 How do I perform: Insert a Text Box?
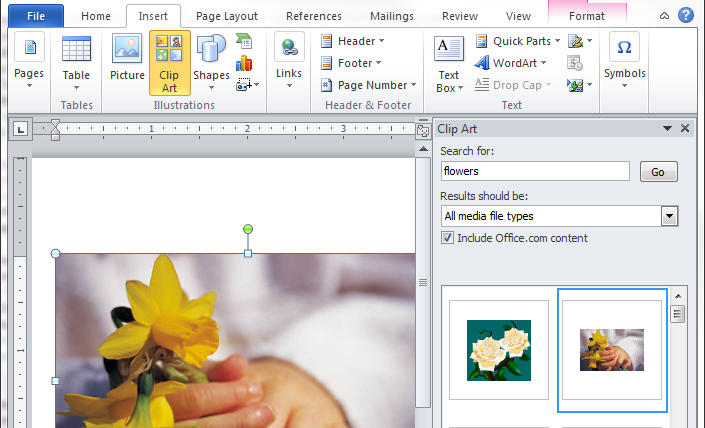tap(449, 64)
